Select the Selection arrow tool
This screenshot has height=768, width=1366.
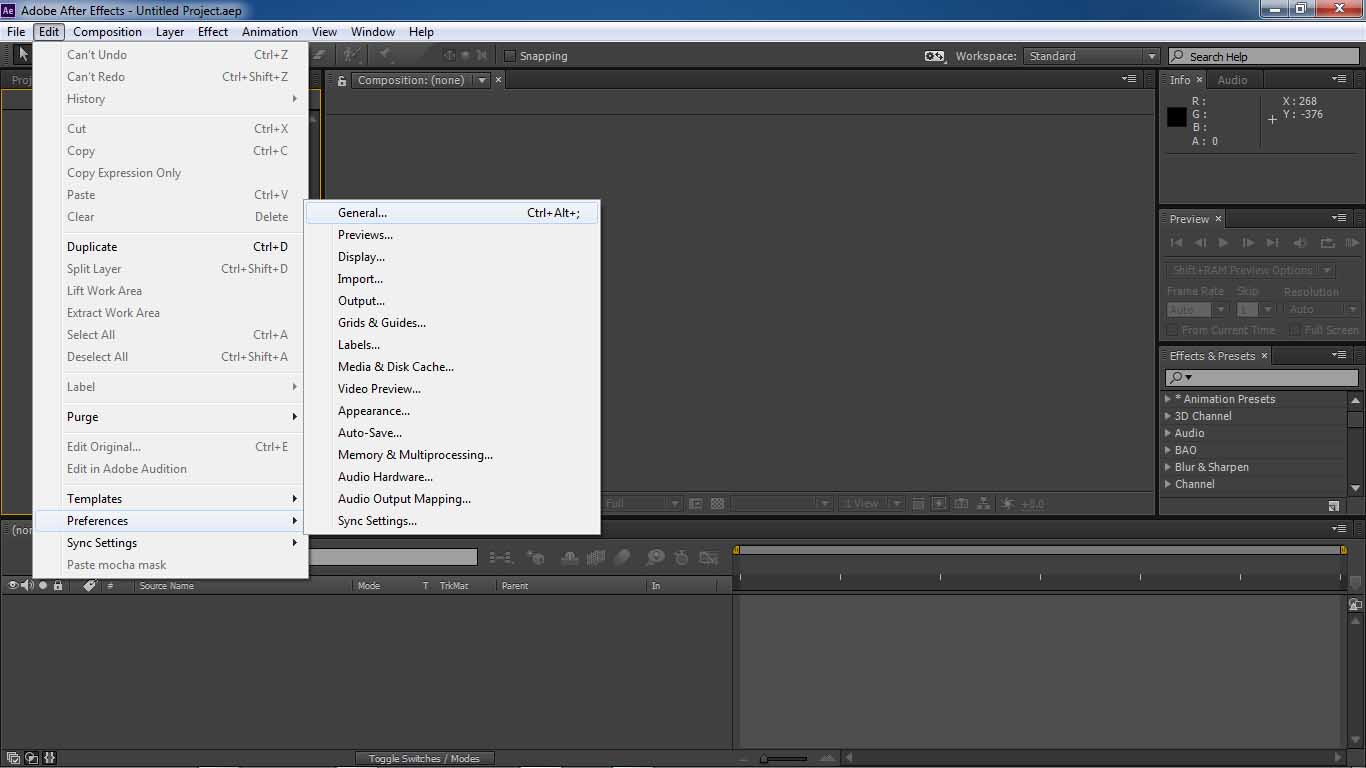pos(22,55)
